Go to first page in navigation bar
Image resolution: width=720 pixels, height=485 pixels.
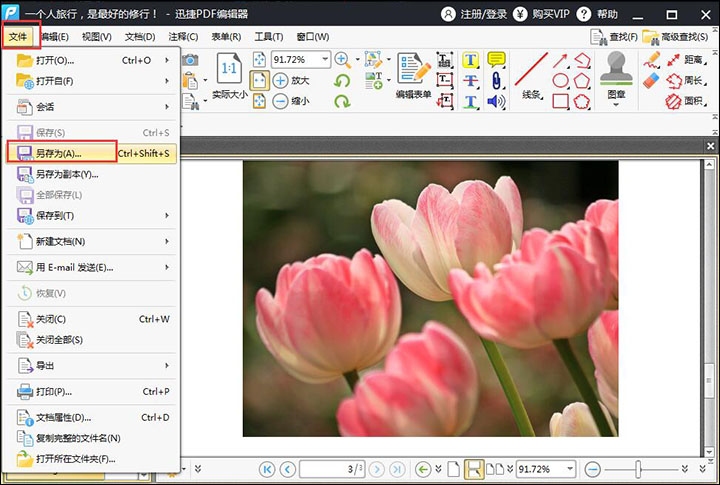(267, 469)
